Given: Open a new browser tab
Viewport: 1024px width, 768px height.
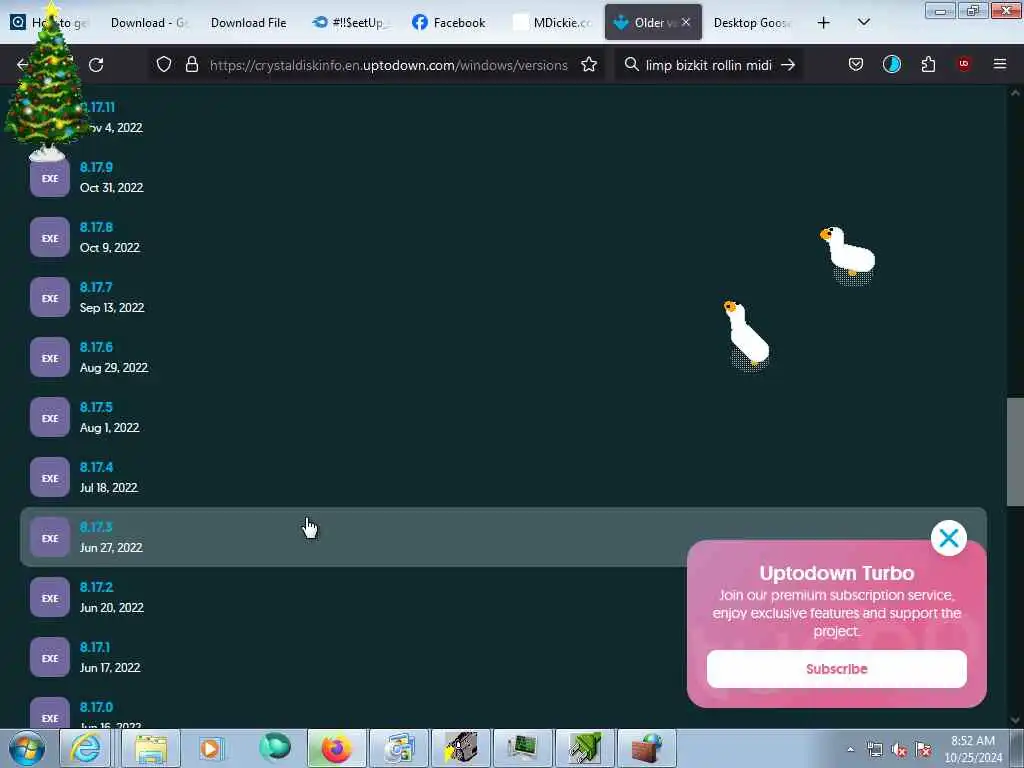Looking at the screenshot, I should point(824,23).
